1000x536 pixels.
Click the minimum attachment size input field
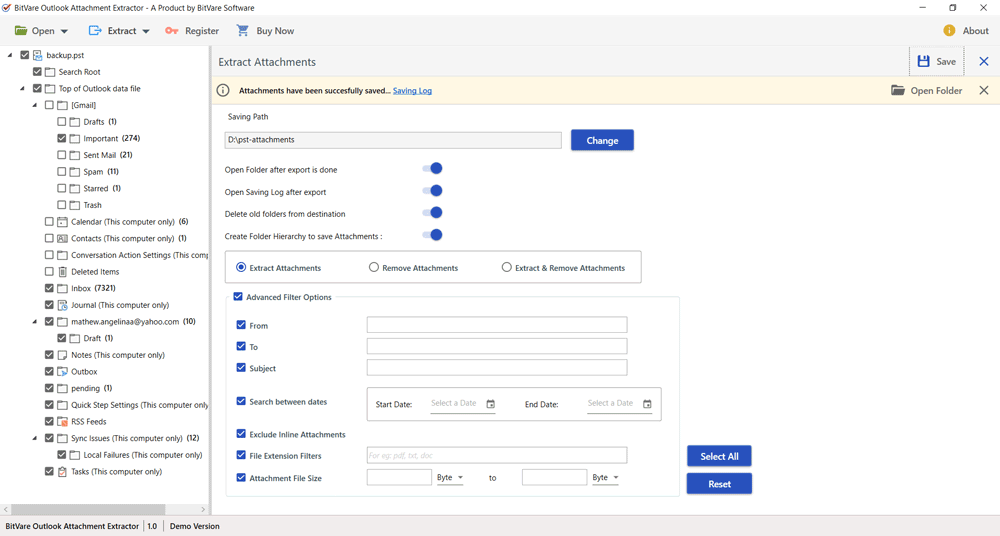(399, 477)
